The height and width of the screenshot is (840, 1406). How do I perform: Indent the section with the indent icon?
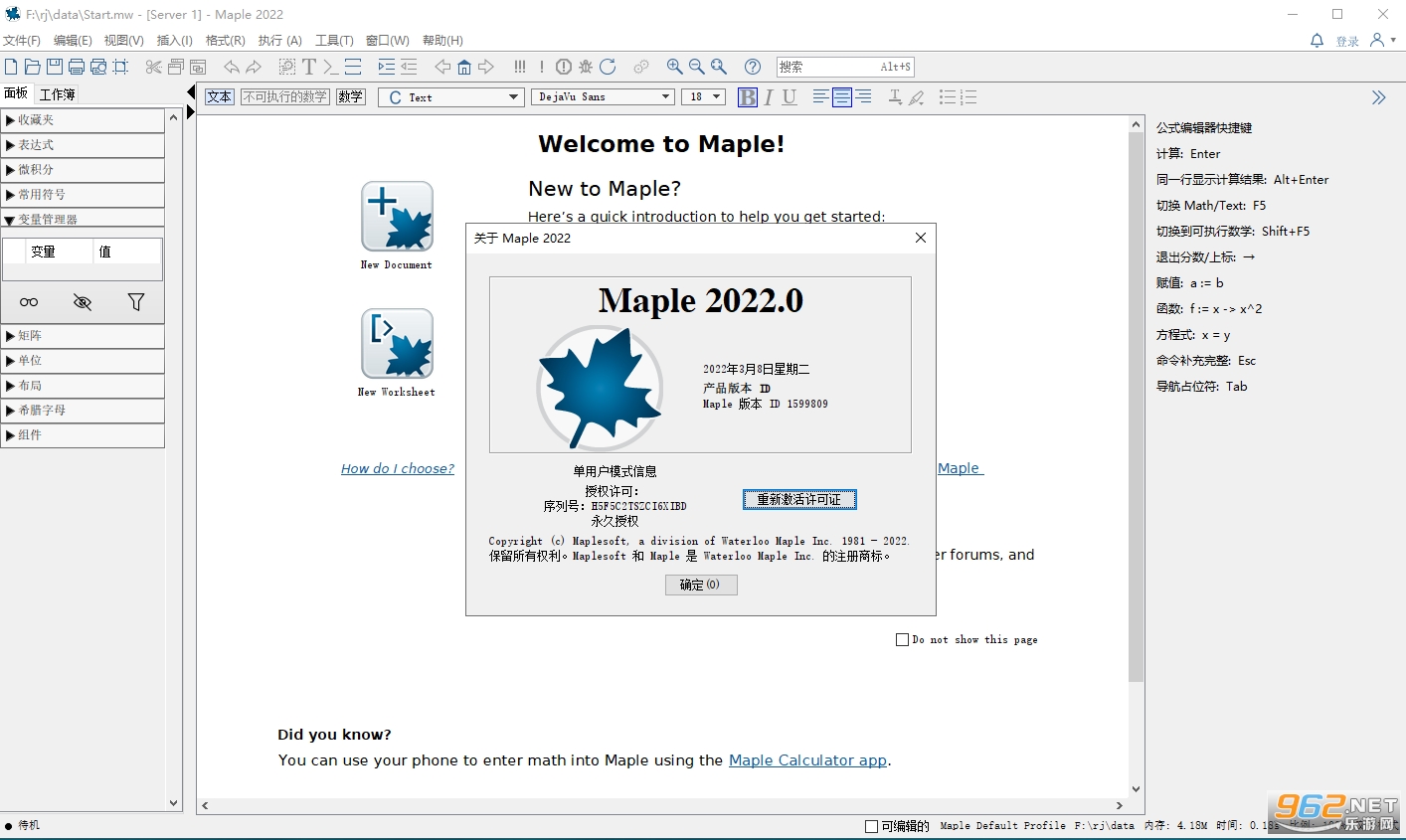pos(387,67)
